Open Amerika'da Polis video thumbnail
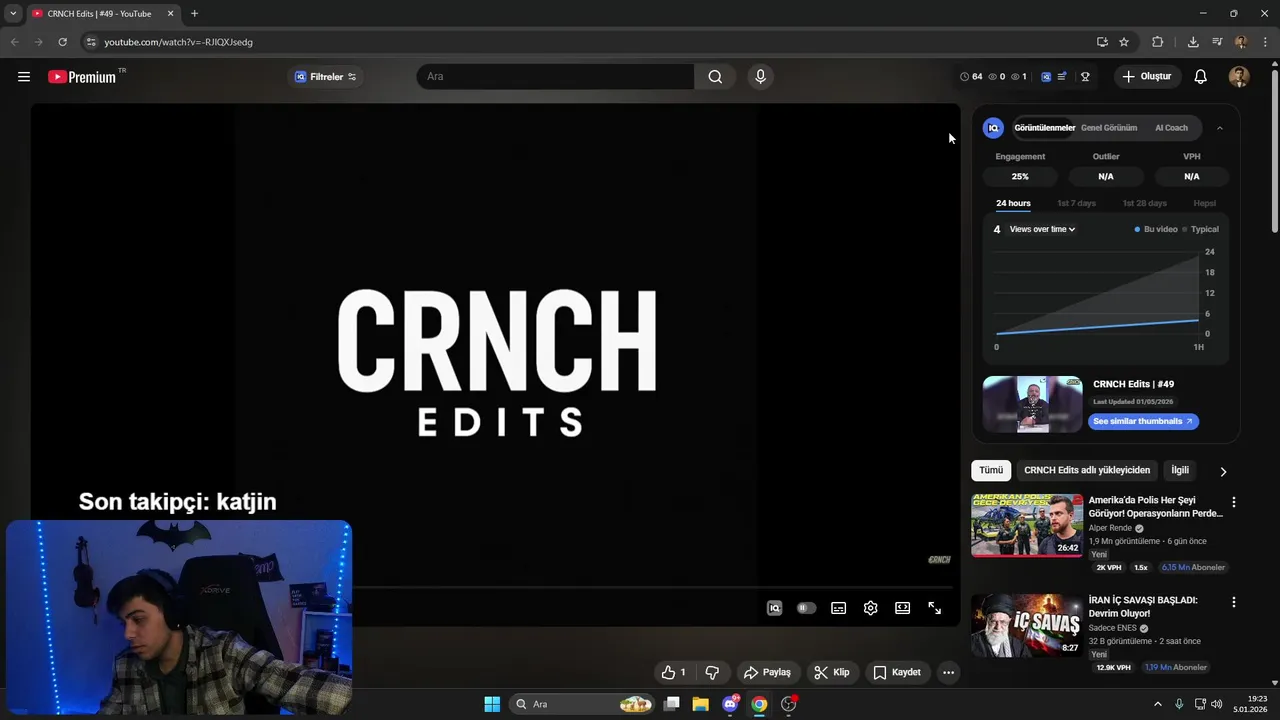Screen dimensions: 1280x720 click(x=1027, y=525)
